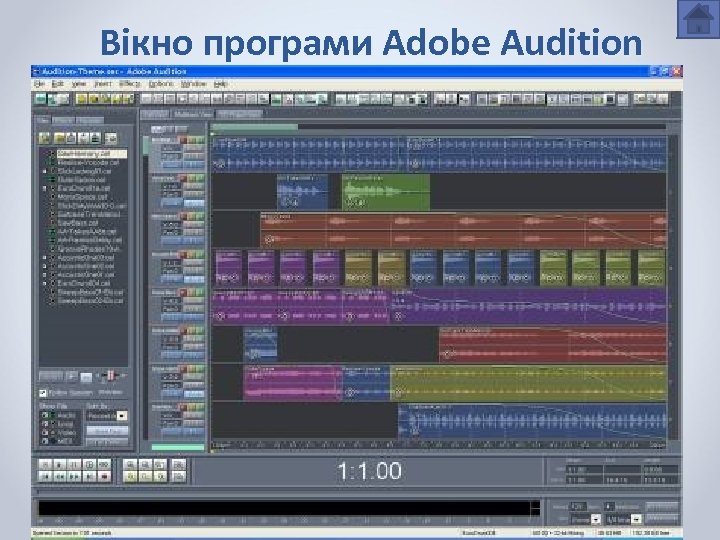Expand the fifth file in the file list
This screenshot has width=720, height=540.
tap(45, 188)
